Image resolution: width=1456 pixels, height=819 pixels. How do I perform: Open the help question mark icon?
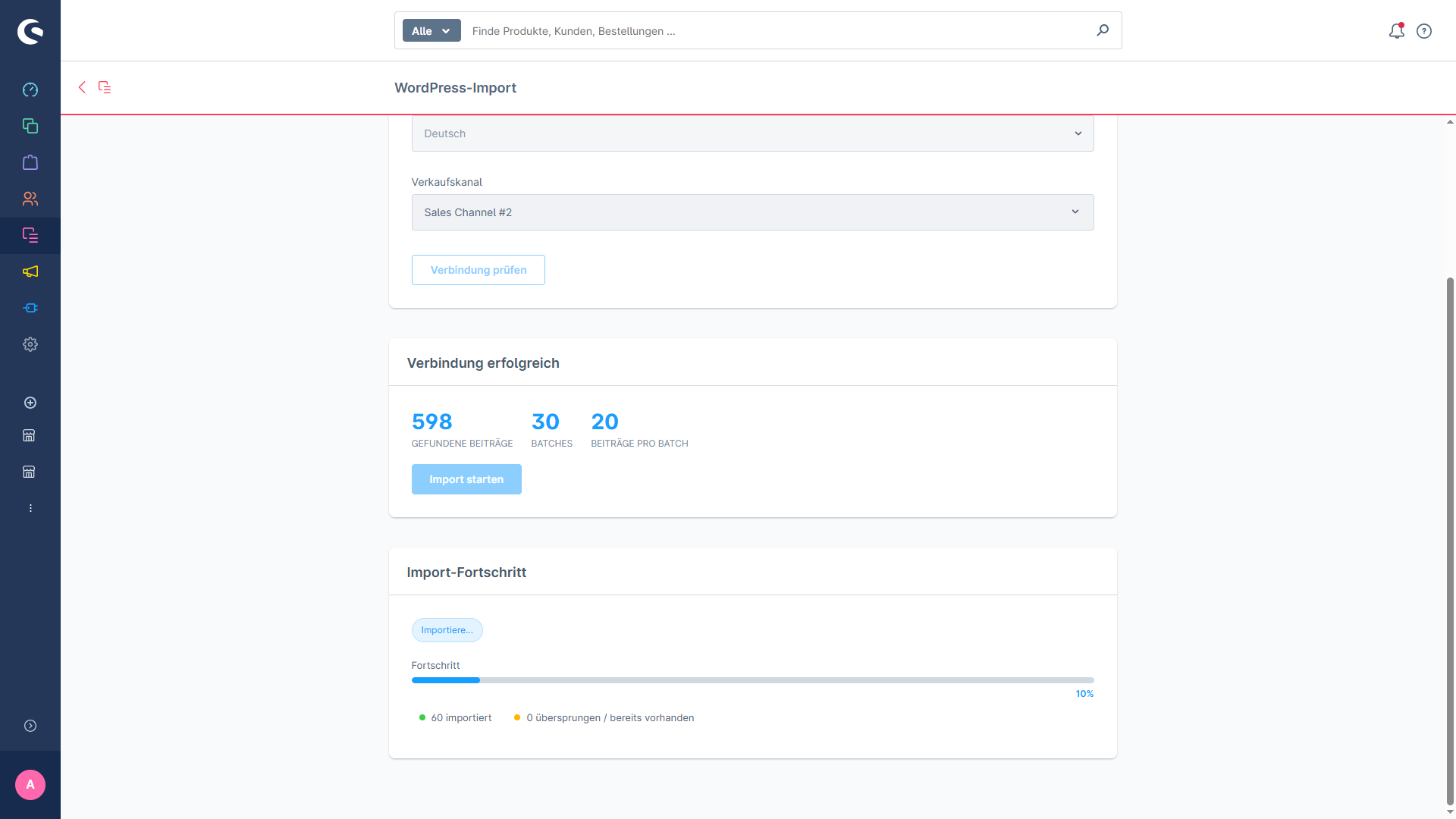pyautogui.click(x=1424, y=31)
